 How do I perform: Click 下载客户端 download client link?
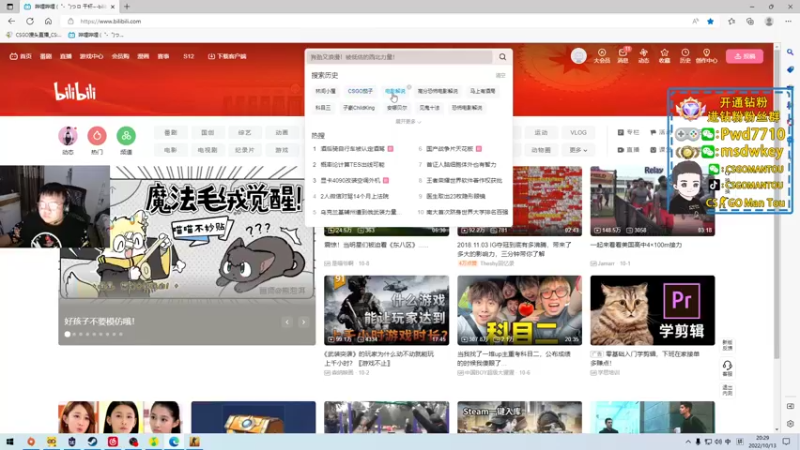227,56
